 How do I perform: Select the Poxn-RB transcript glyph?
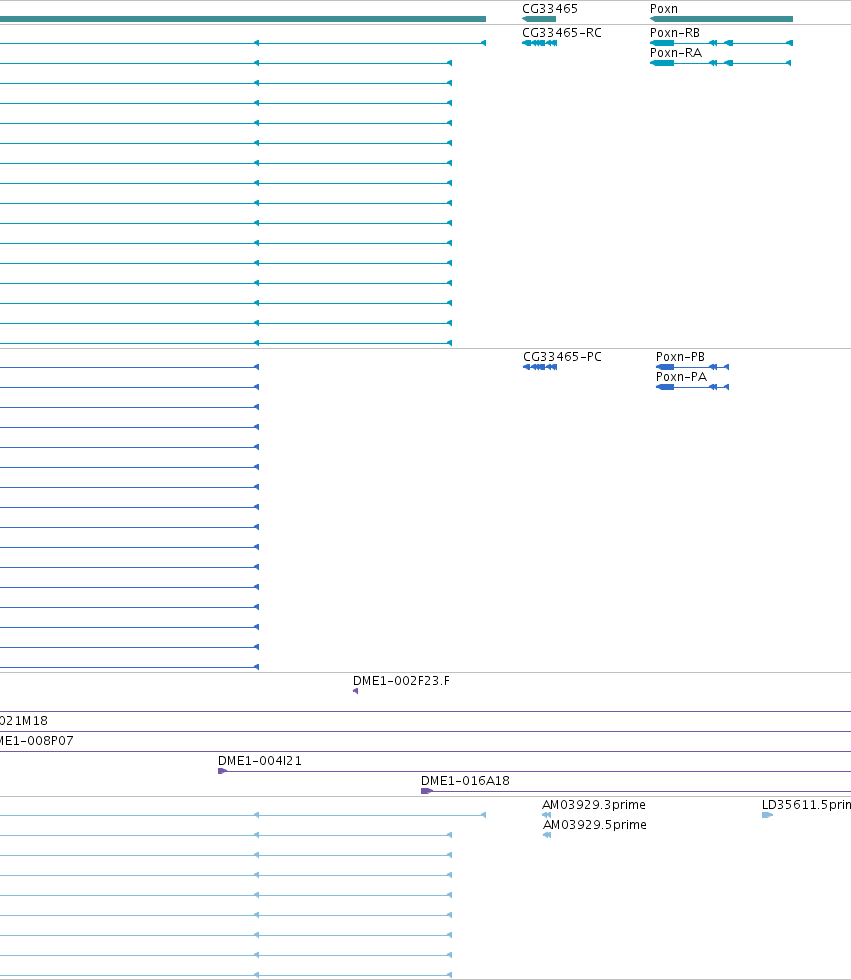[x=722, y=43]
